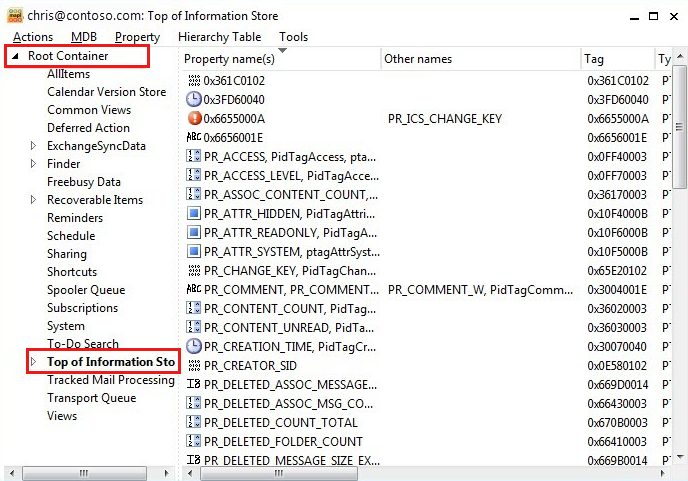The image size is (688, 481).
Task: Open the Actions menu
Action: [x=33, y=37]
